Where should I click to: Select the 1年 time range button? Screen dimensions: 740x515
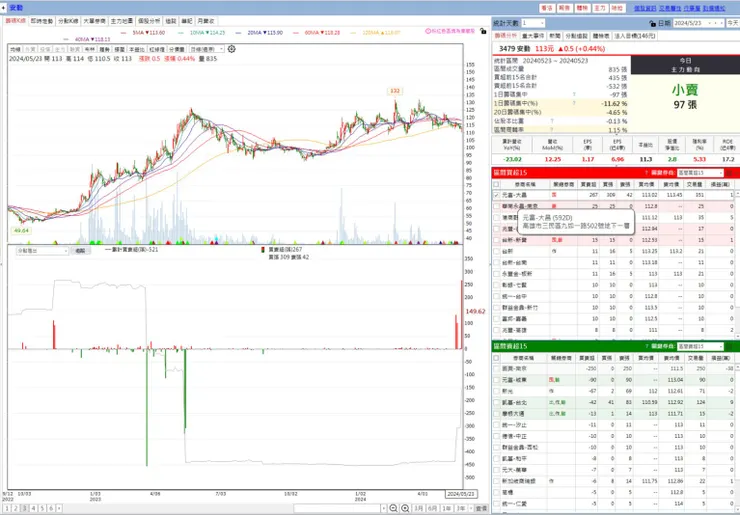click(446, 508)
